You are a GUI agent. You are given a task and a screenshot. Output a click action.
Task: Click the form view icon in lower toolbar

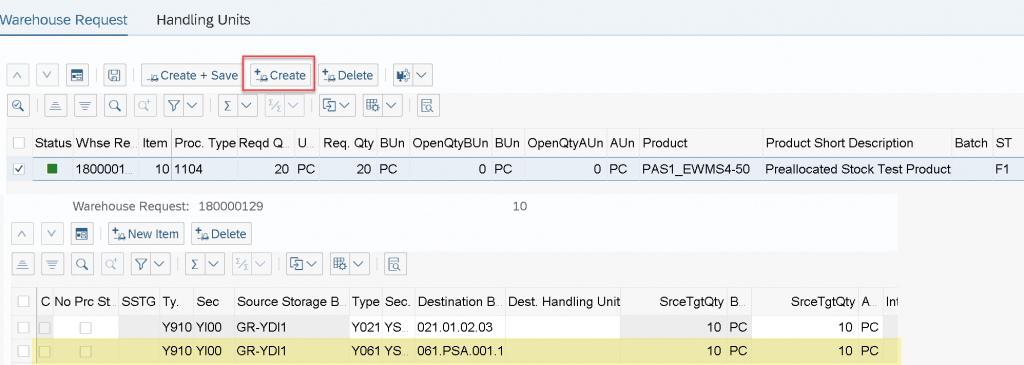82,234
